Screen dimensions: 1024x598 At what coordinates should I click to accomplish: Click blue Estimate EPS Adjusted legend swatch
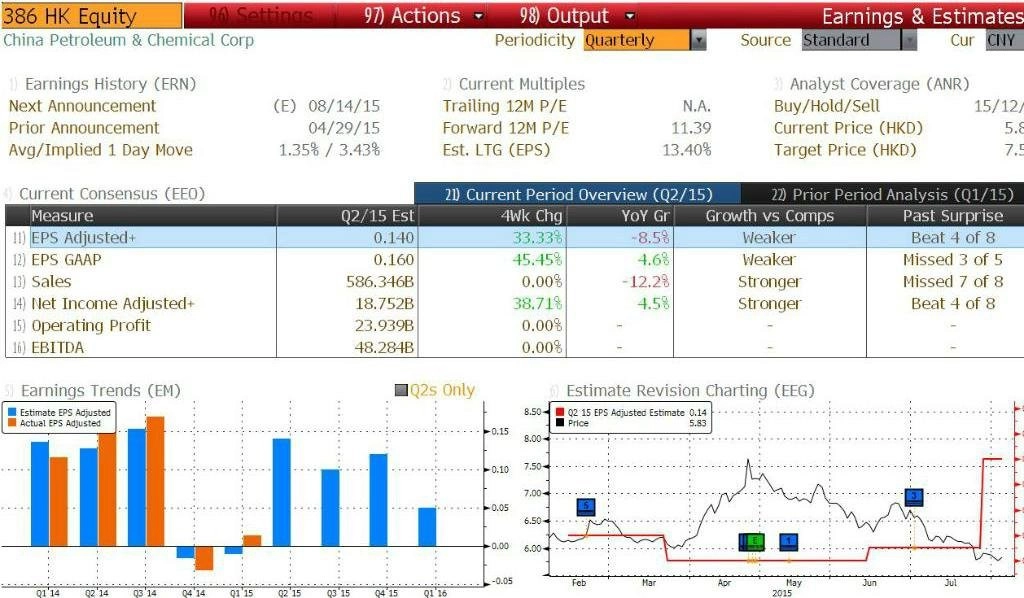(12, 413)
